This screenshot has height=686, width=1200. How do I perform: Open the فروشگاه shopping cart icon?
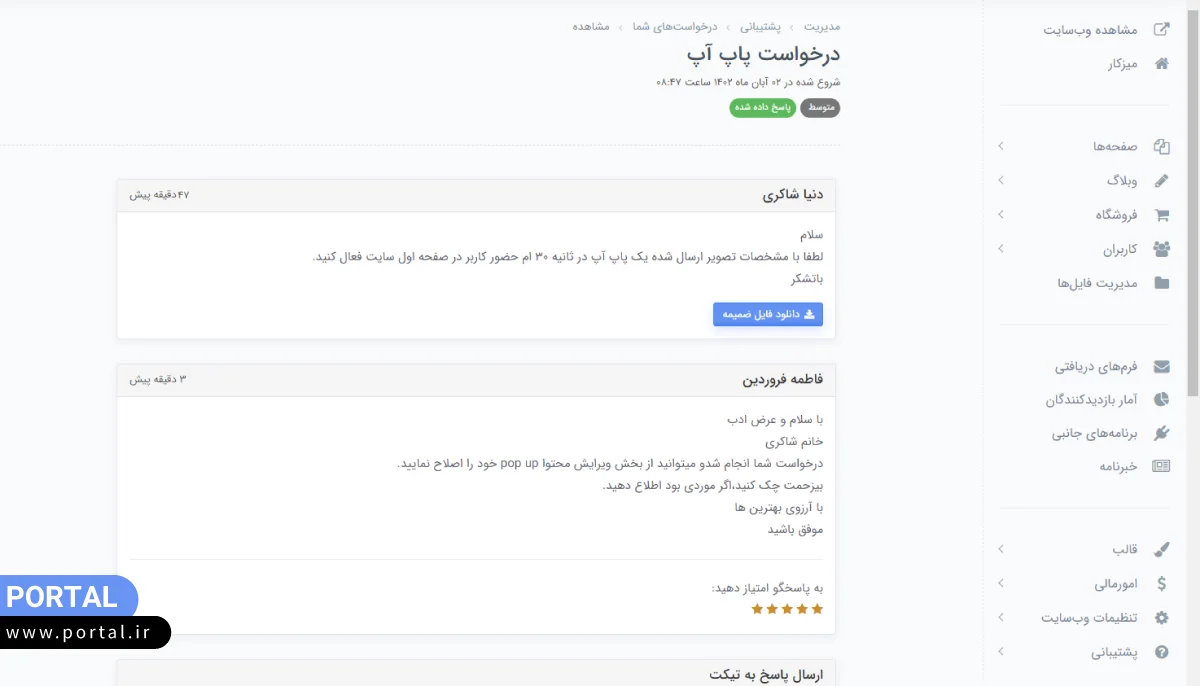coord(1161,214)
